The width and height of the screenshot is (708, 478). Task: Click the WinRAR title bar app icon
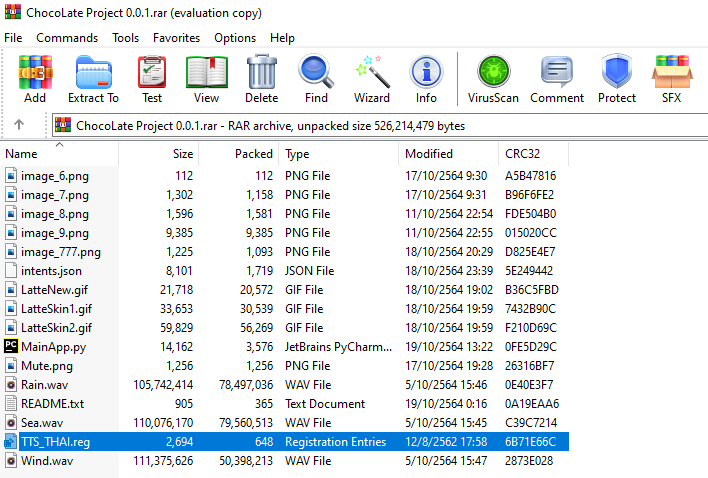[13, 12]
